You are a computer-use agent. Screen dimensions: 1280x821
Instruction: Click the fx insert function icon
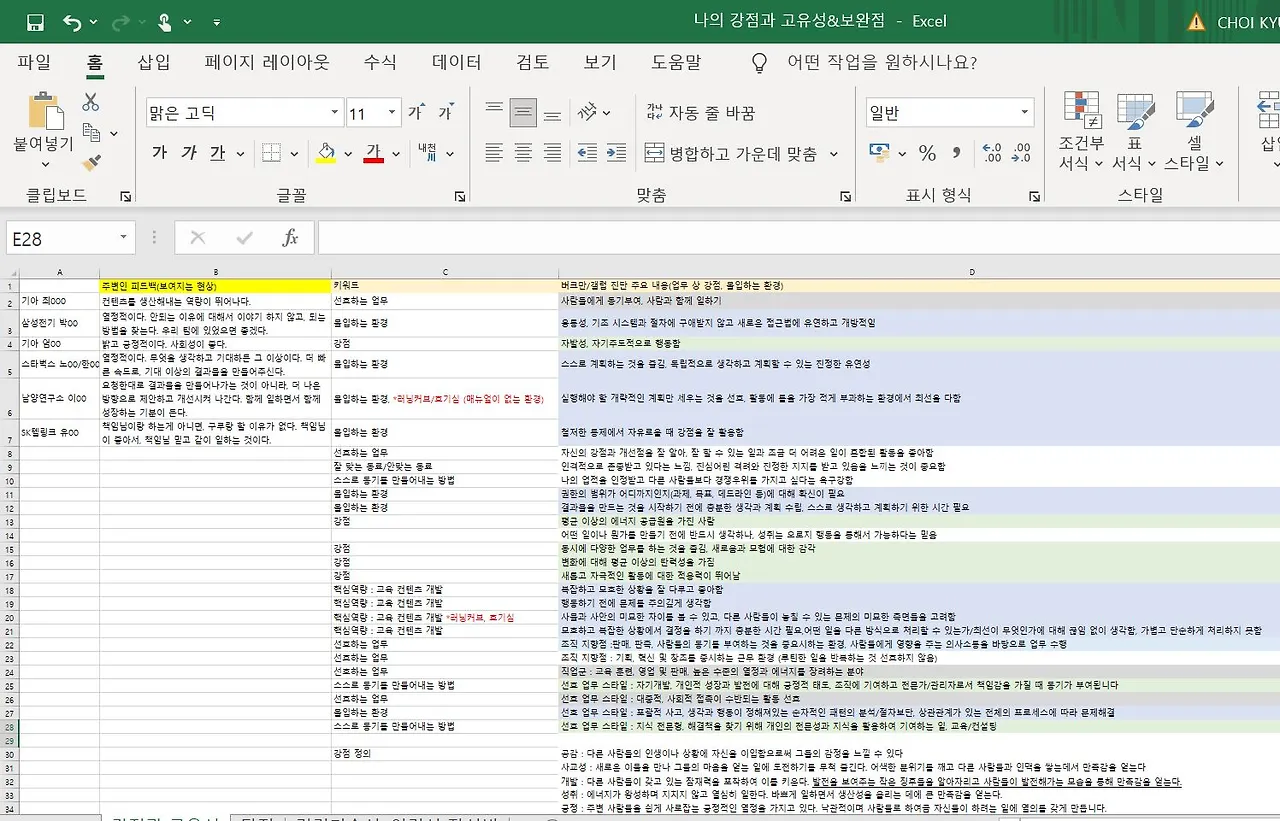coord(290,238)
